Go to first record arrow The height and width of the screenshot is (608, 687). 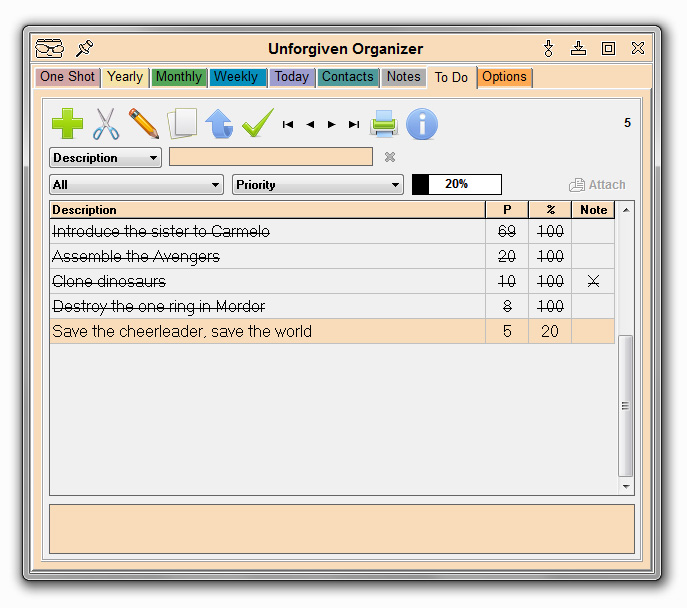(x=288, y=125)
